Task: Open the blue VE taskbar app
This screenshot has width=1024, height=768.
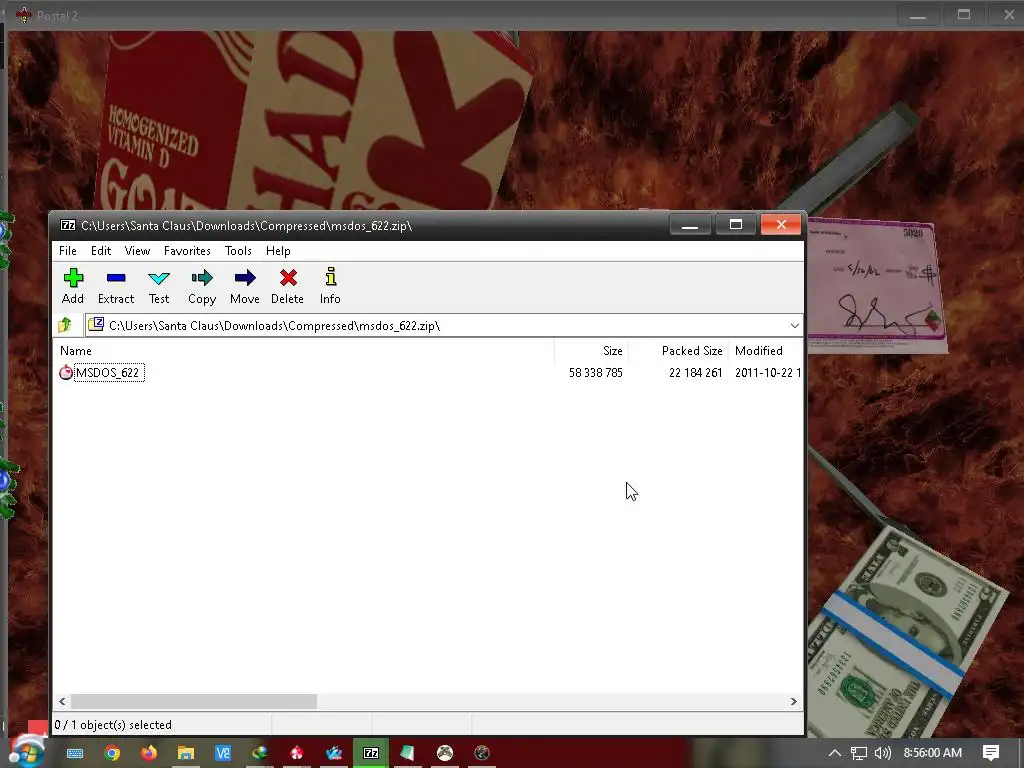Action: point(223,754)
